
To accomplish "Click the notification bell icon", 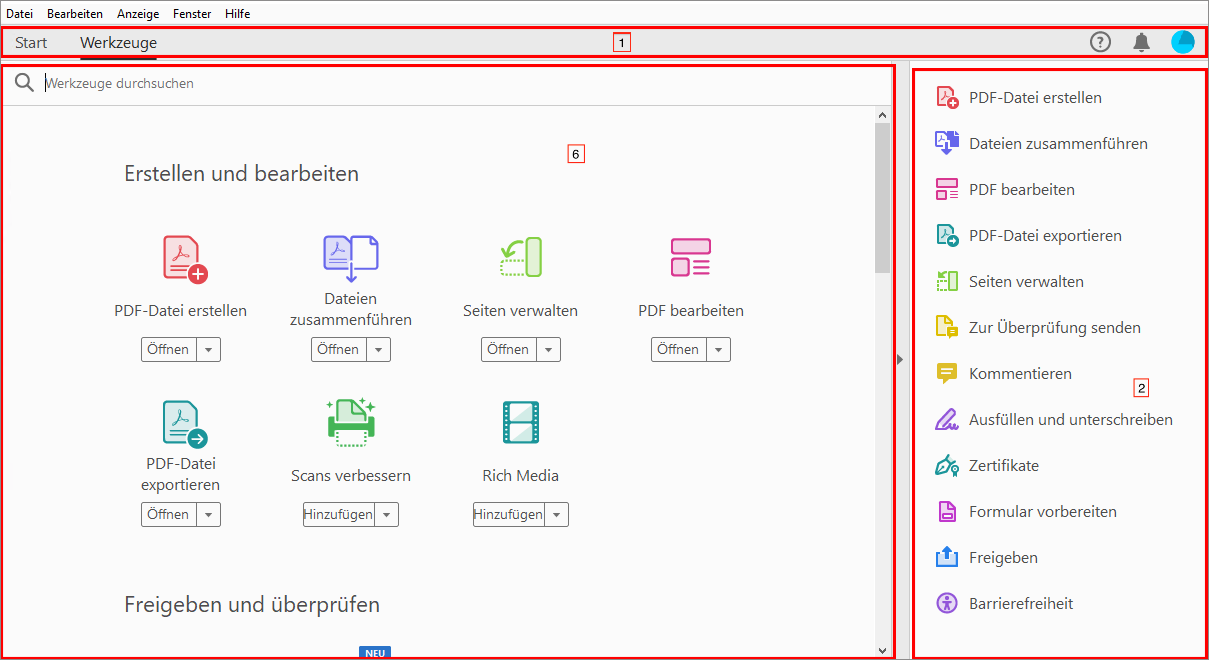I will pos(1141,42).
